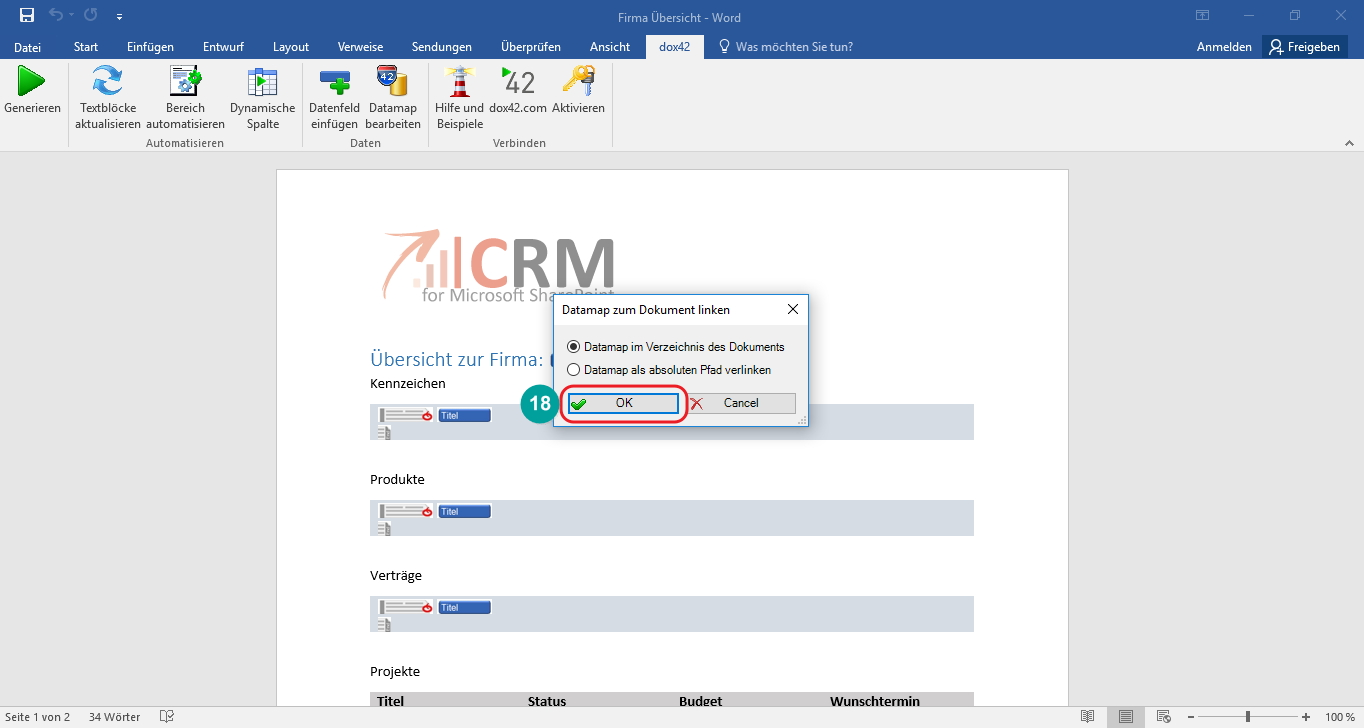Switch to web layout view icon

tap(1164, 717)
